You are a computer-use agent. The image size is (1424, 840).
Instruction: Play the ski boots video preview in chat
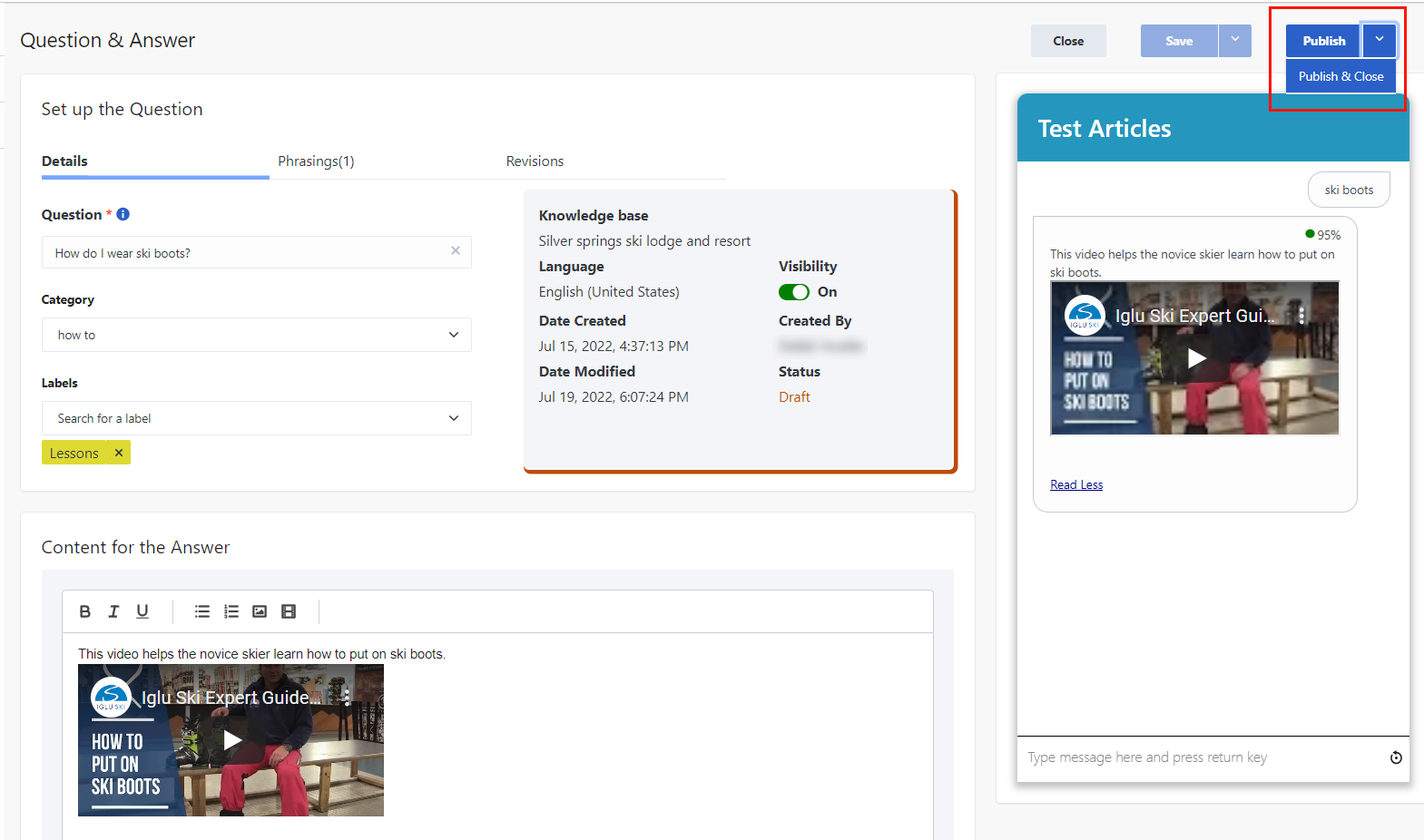pyautogui.click(x=1197, y=358)
